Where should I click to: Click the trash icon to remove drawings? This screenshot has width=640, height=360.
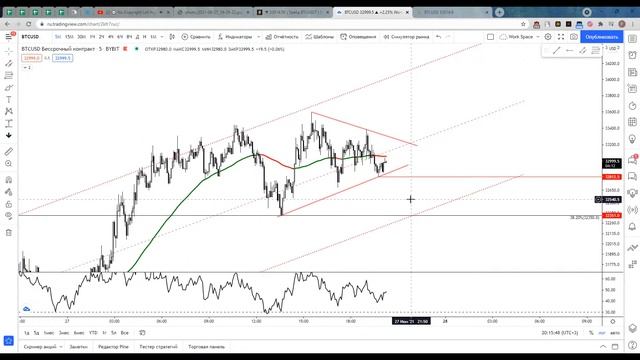click(x=9, y=233)
